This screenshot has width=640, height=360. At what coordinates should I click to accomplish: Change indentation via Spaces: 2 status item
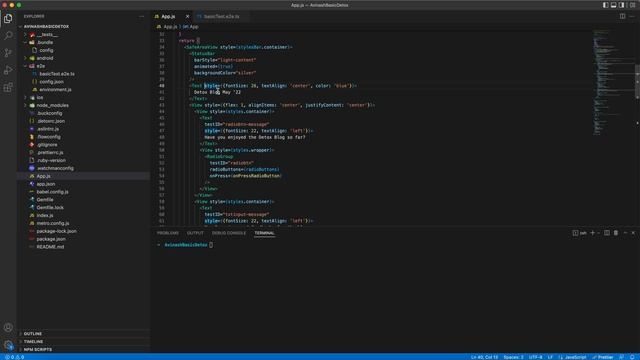coord(513,357)
